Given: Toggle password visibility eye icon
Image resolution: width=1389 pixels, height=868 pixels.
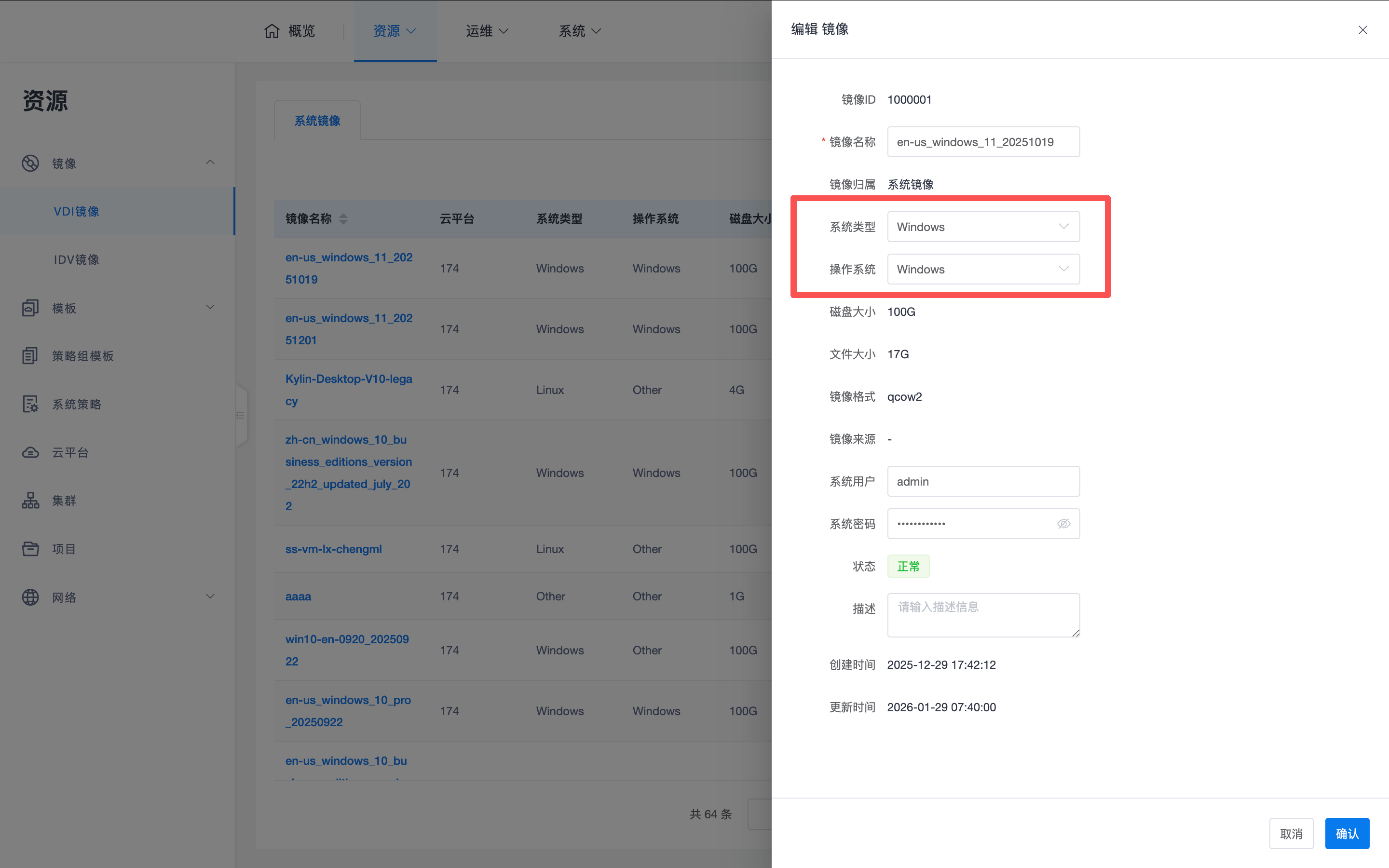Looking at the screenshot, I should [1063, 524].
